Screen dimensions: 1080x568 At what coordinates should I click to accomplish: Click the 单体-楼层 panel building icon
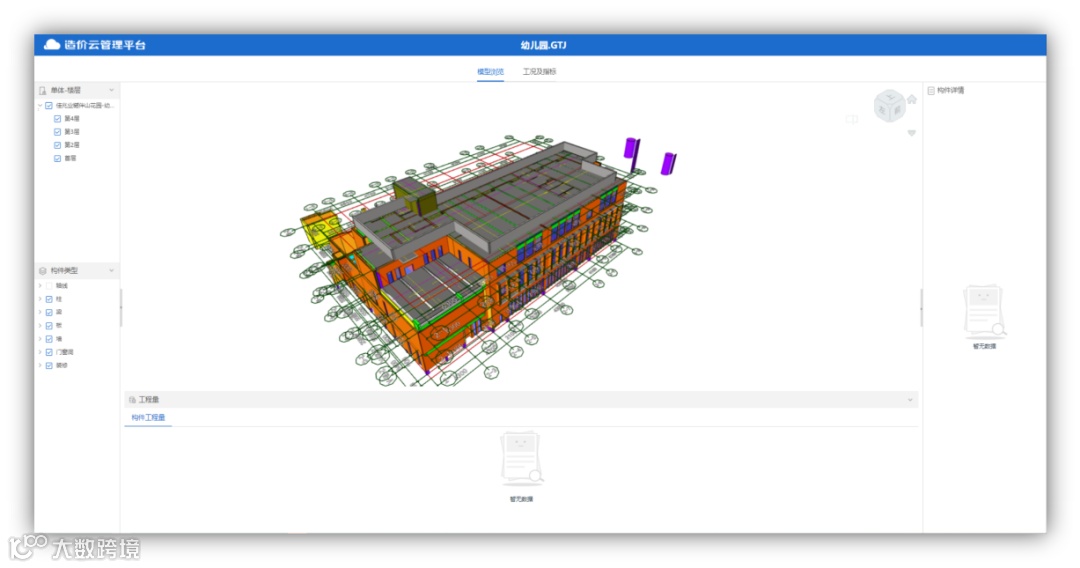(x=43, y=90)
